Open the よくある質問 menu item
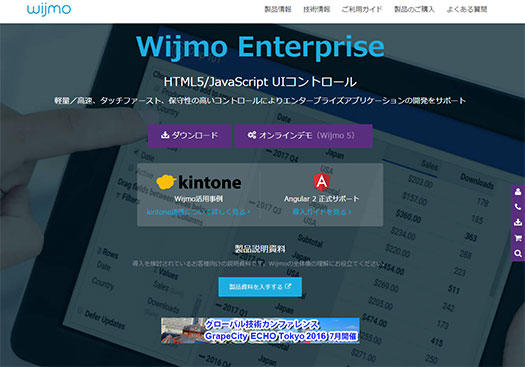 (x=467, y=9)
